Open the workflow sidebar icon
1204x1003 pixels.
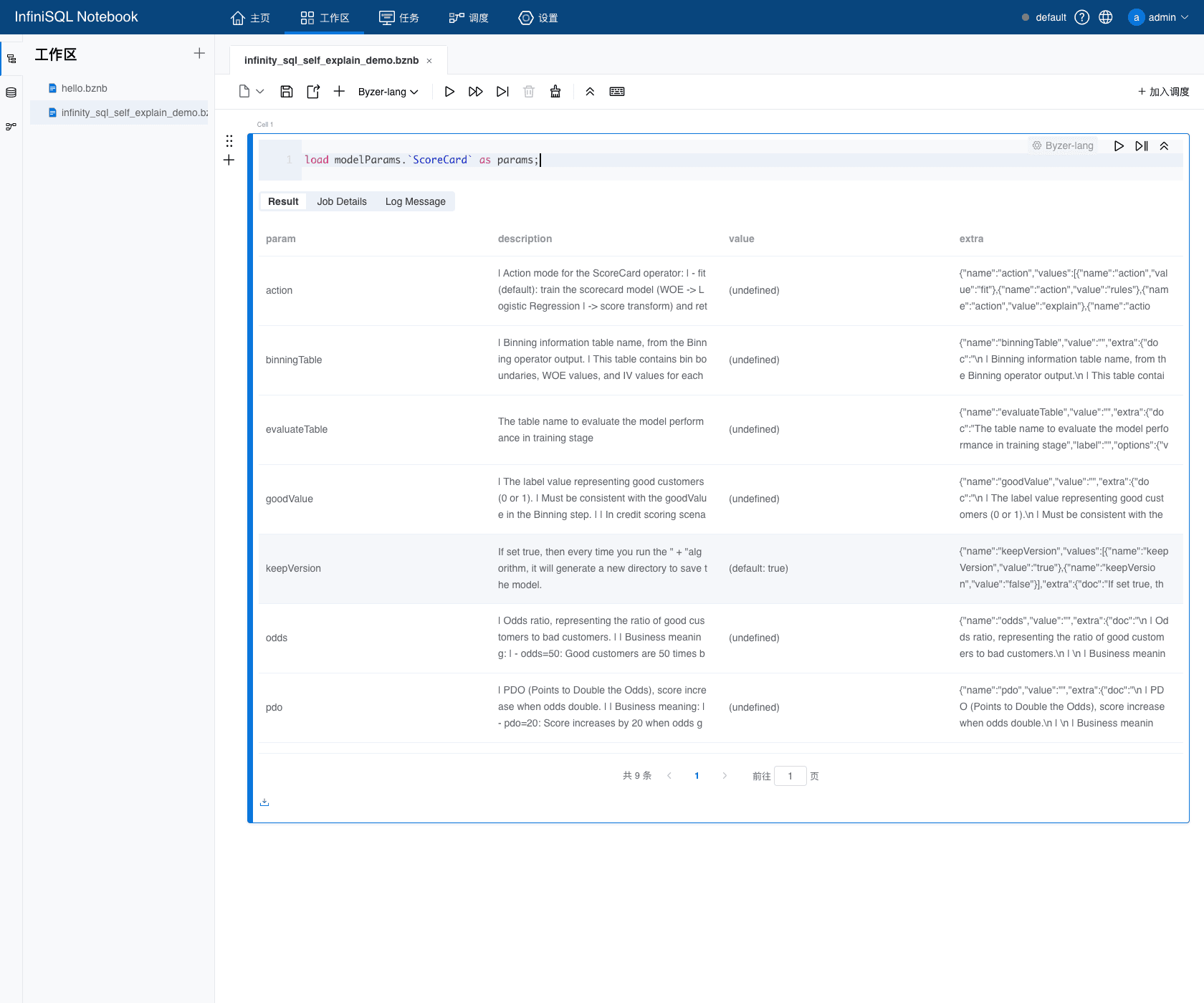11,126
